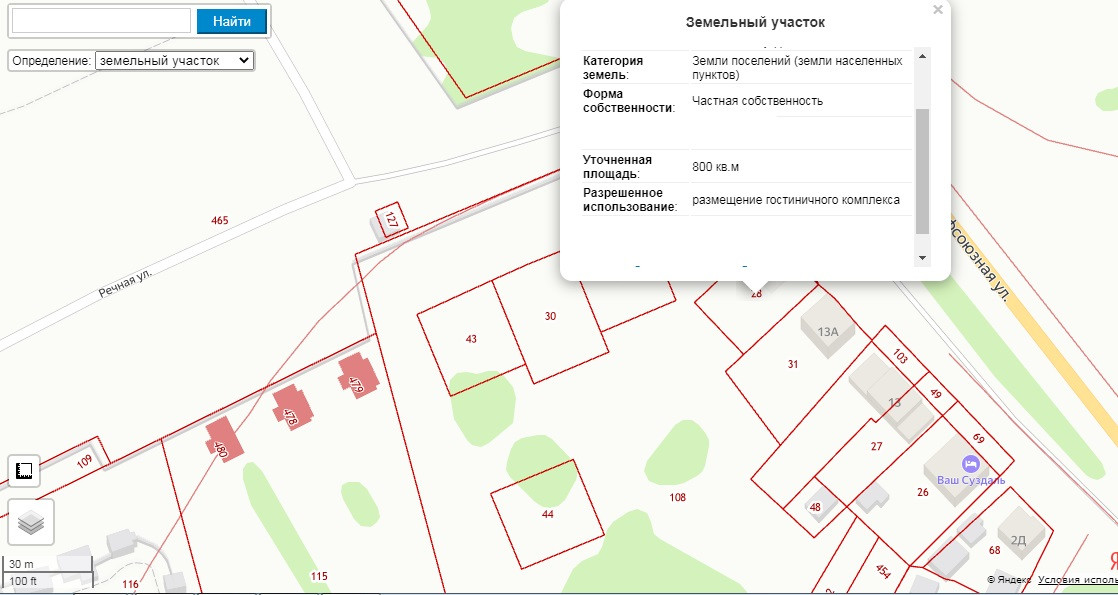Viewport: 1118px width, 595px height.
Task: Open the Определение dropdown list
Action: (174, 61)
